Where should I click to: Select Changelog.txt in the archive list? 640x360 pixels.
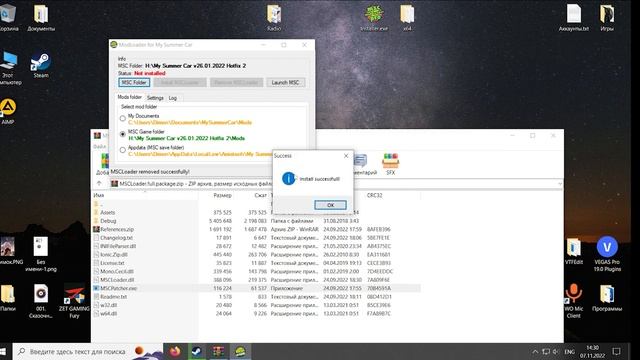(x=116, y=238)
